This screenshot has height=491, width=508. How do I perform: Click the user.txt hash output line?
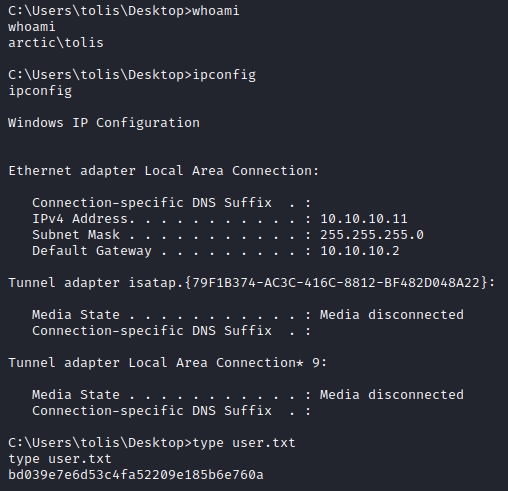coord(136,475)
